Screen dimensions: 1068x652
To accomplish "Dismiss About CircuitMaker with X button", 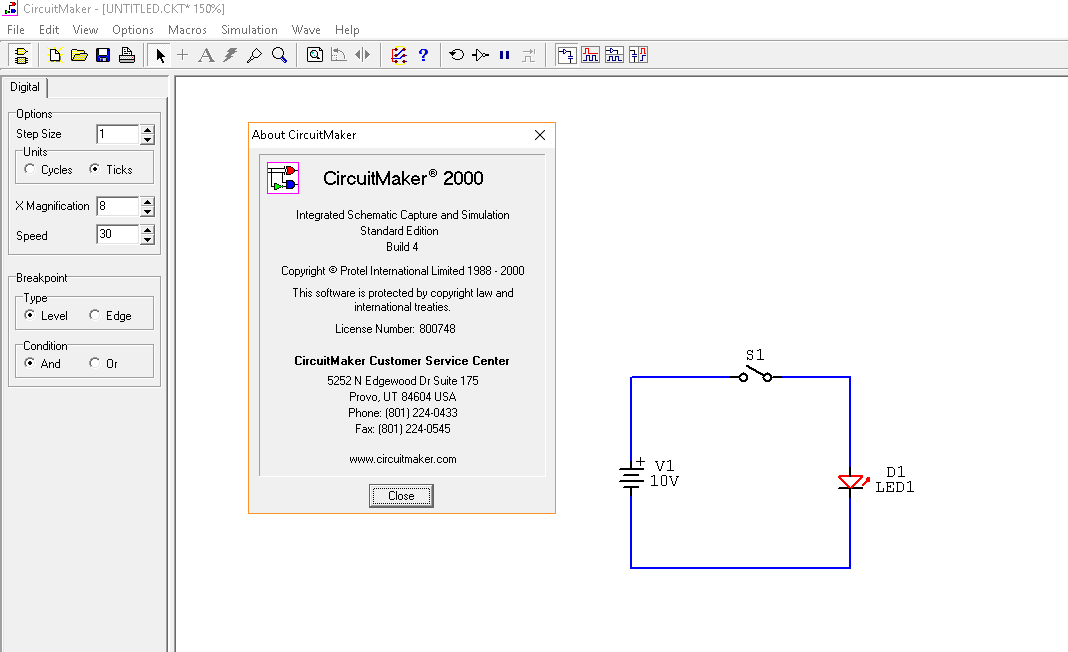I will (539, 135).
